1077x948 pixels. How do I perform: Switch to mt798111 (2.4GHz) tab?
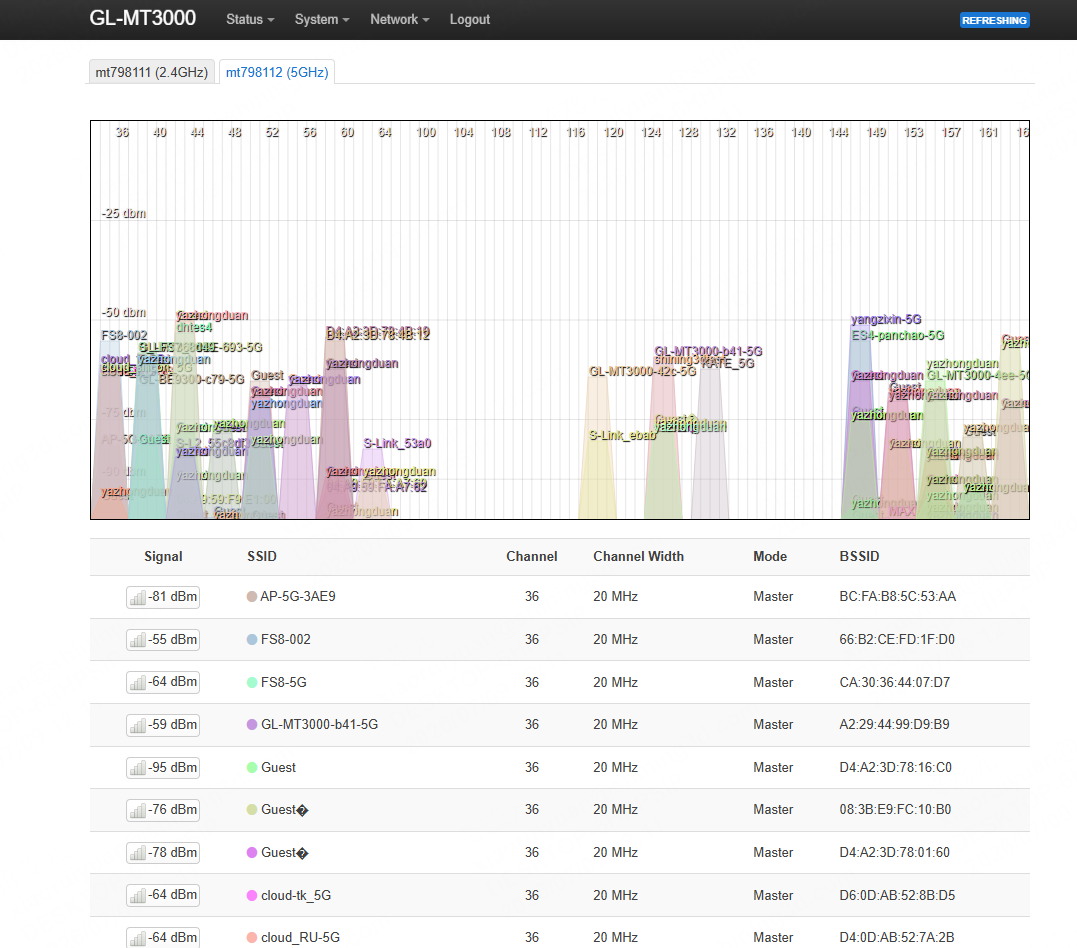pyautogui.click(x=152, y=72)
